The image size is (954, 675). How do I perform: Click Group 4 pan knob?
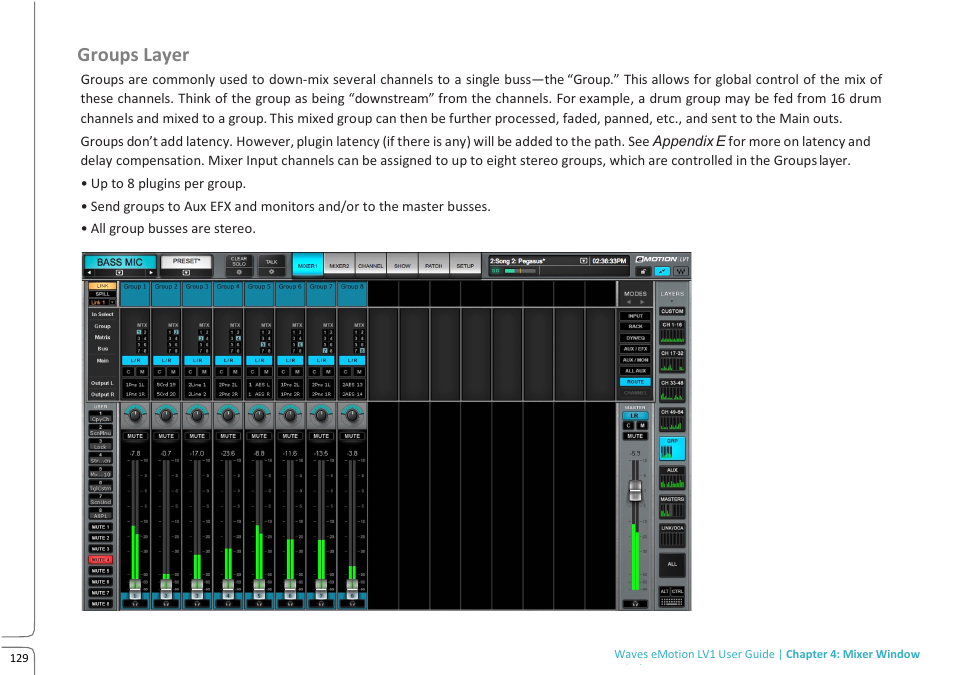(228, 416)
